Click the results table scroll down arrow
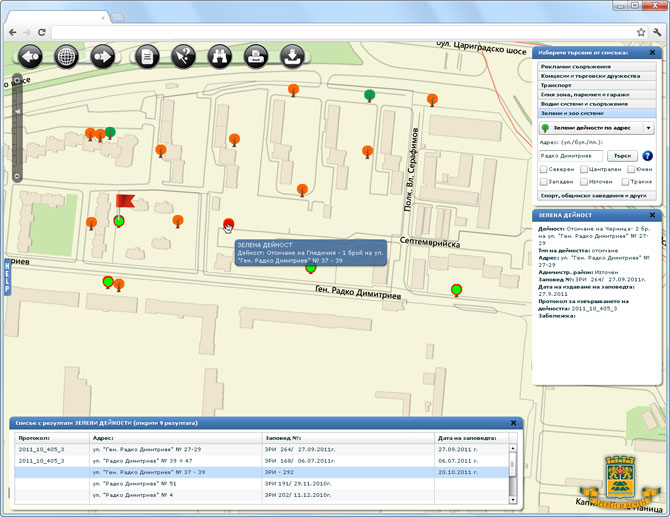This screenshot has height=517, width=670. (513, 499)
